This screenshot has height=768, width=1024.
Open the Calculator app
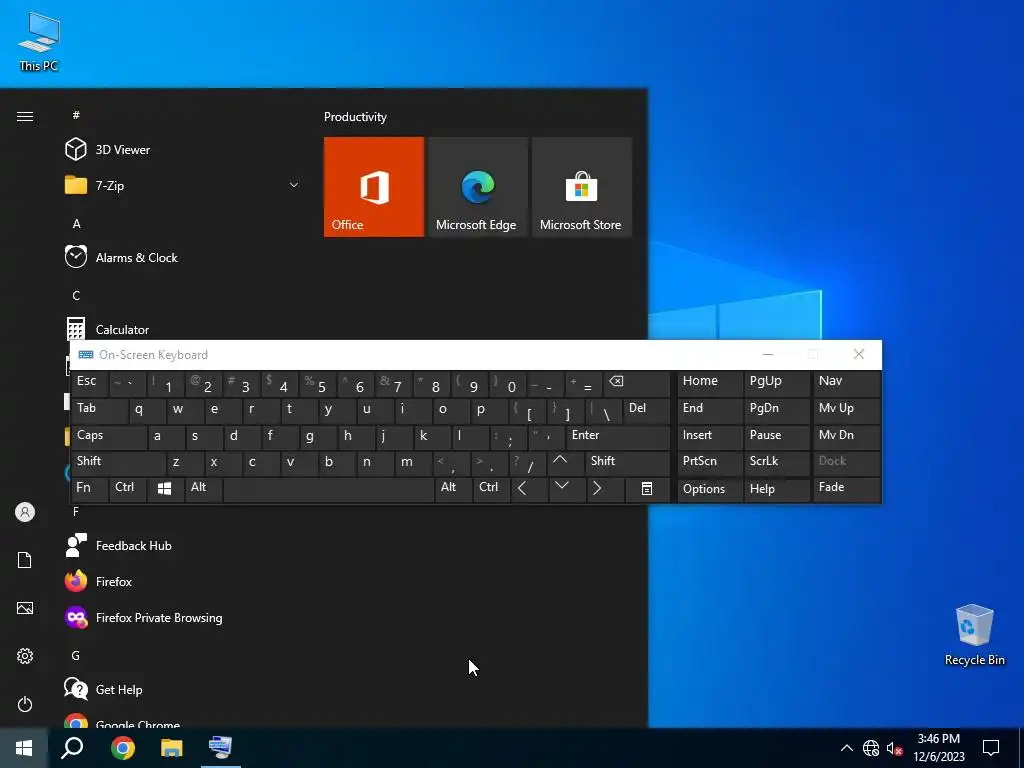(x=183, y=329)
